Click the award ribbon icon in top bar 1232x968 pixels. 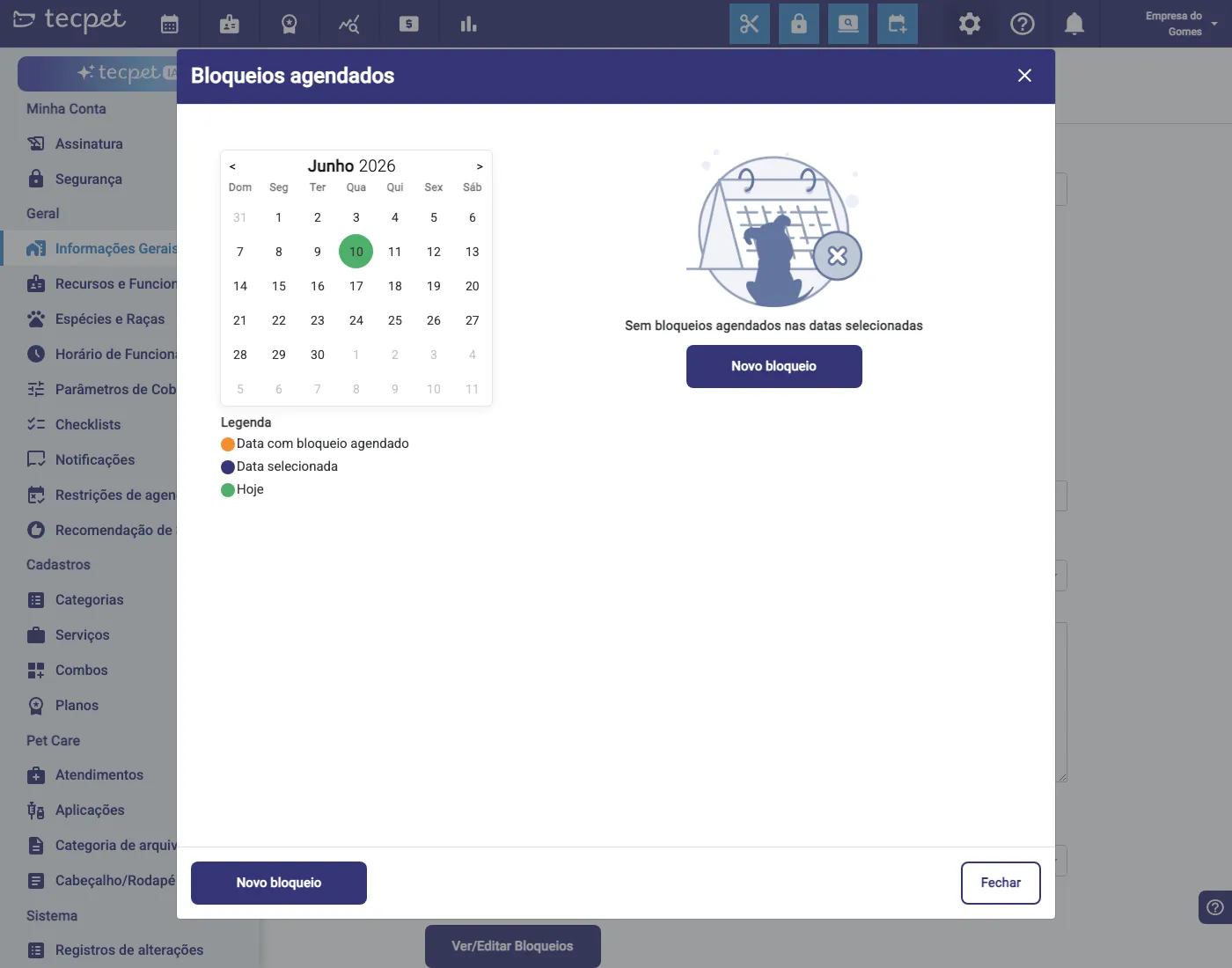(x=290, y=24)
